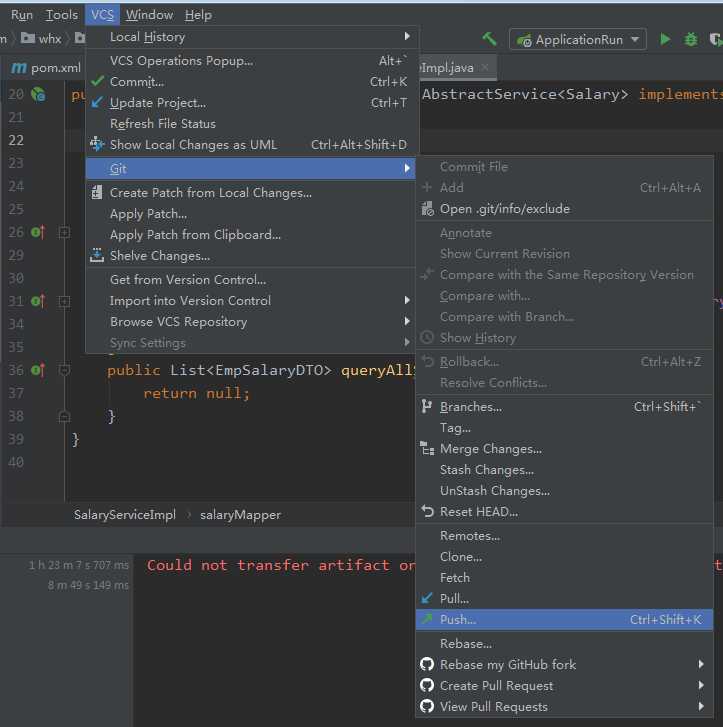Viewport: 723px width, 727px height.
Task: Close the Impl.java tab
Action: (x=485, y=67)
